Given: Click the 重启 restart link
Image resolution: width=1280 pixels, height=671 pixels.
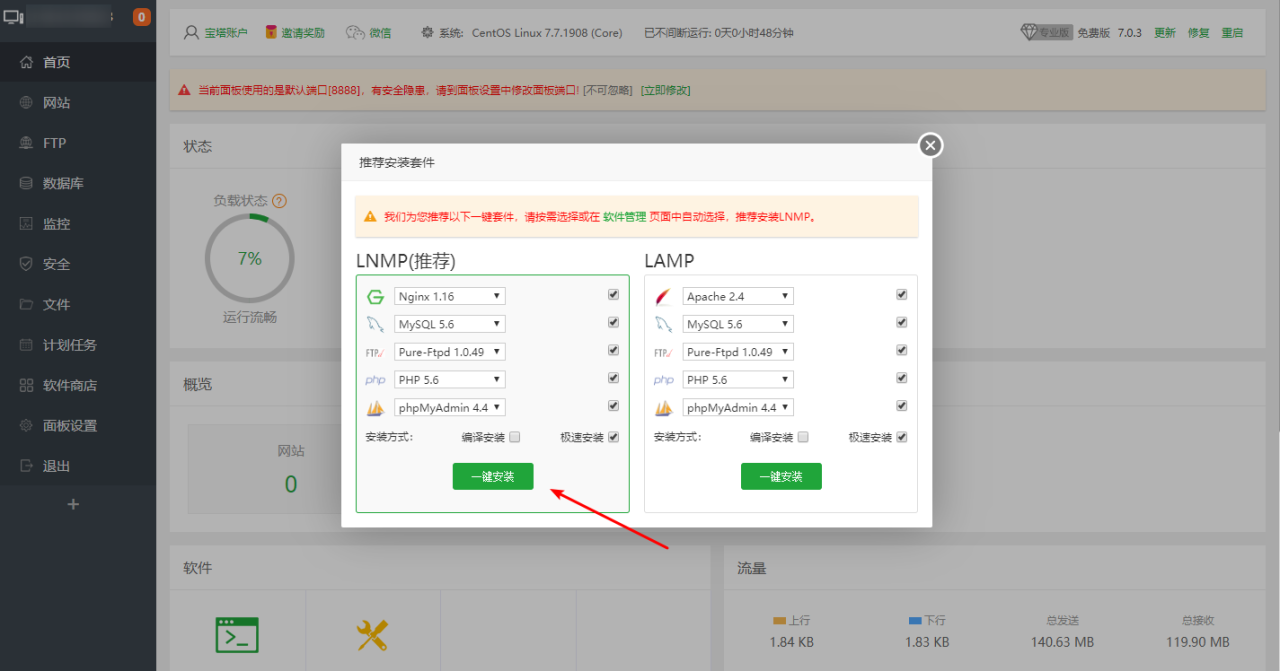Looking at the screenshot, I should tap(1232, 33).
